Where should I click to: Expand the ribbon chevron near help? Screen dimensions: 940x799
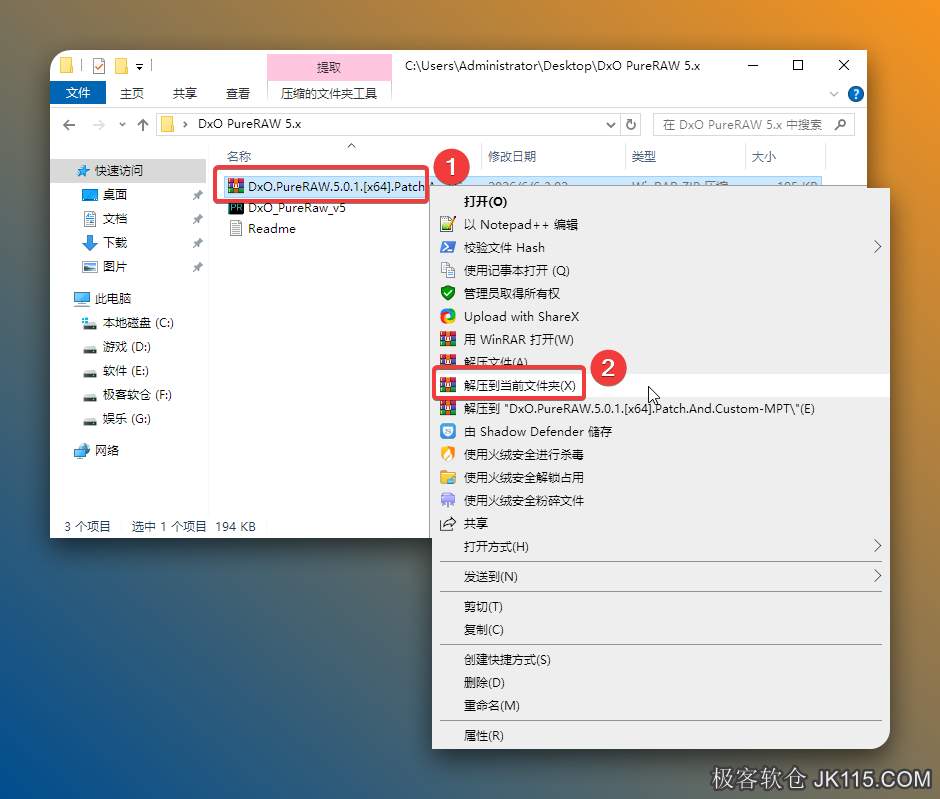coord(834,94)
